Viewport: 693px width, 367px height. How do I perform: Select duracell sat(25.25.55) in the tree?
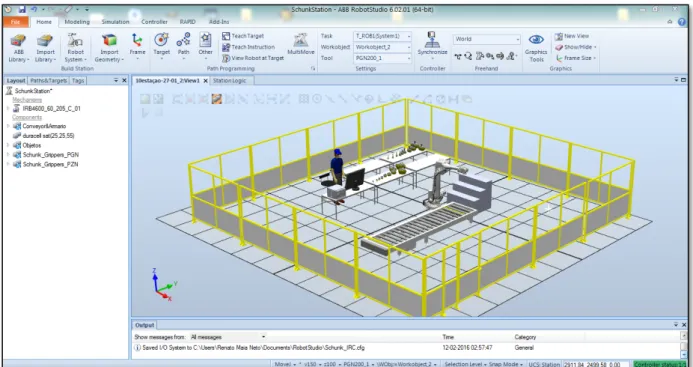[x=44, y=136]
